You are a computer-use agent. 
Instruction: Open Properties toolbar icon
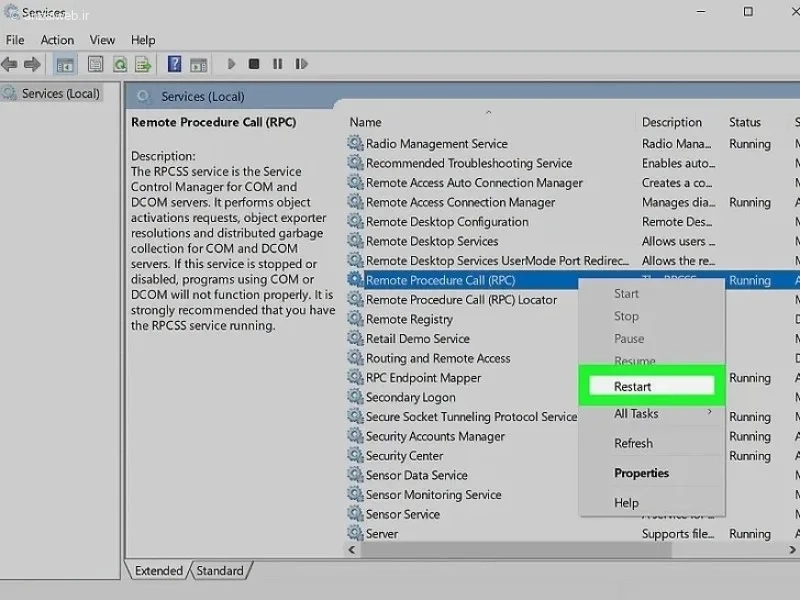[x=95, y=64]
